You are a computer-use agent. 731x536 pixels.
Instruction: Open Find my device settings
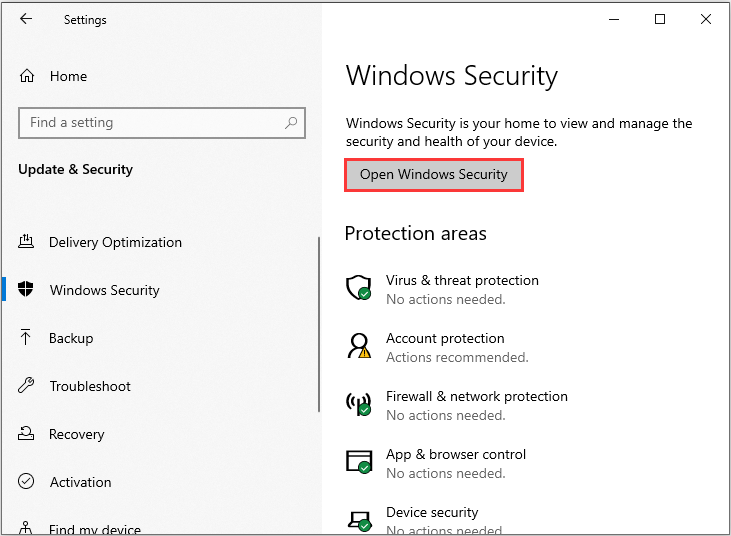pyautogui.click(x=95, y=529)
